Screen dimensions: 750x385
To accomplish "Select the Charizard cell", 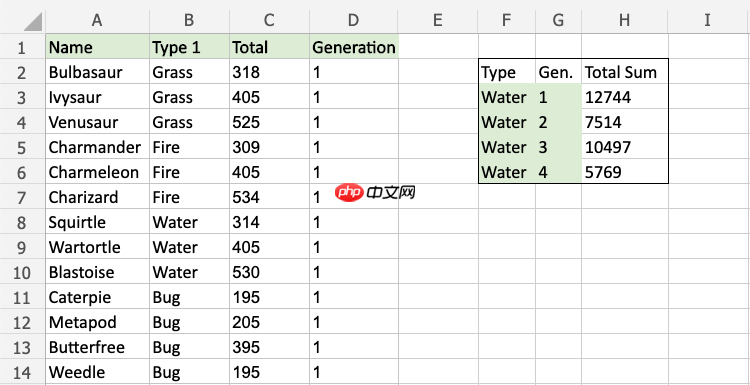I will [x=98, y=197].
